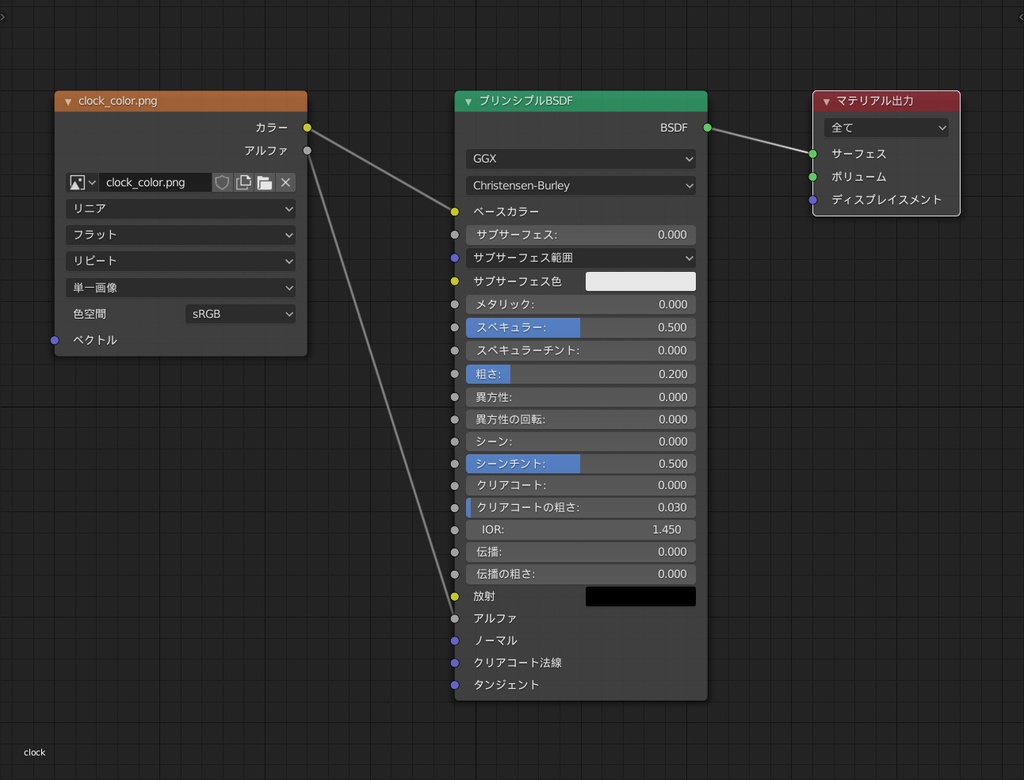Click the メタリック 0.000 value field
1024x780 pixels.
click(581, 304)
